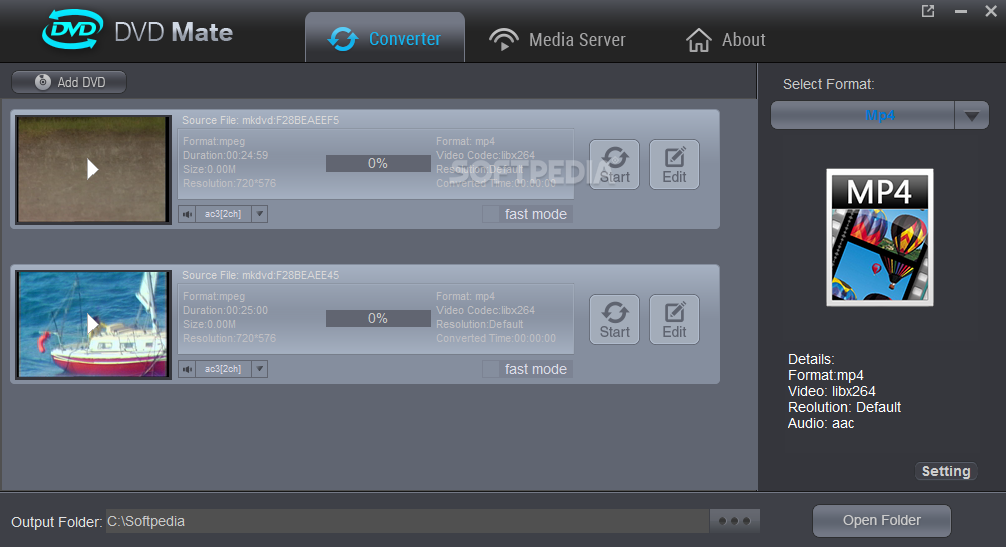Screen dimensions: 1006x547
Task: Close the DVD Mate window
Action: [x=991, y=11]
